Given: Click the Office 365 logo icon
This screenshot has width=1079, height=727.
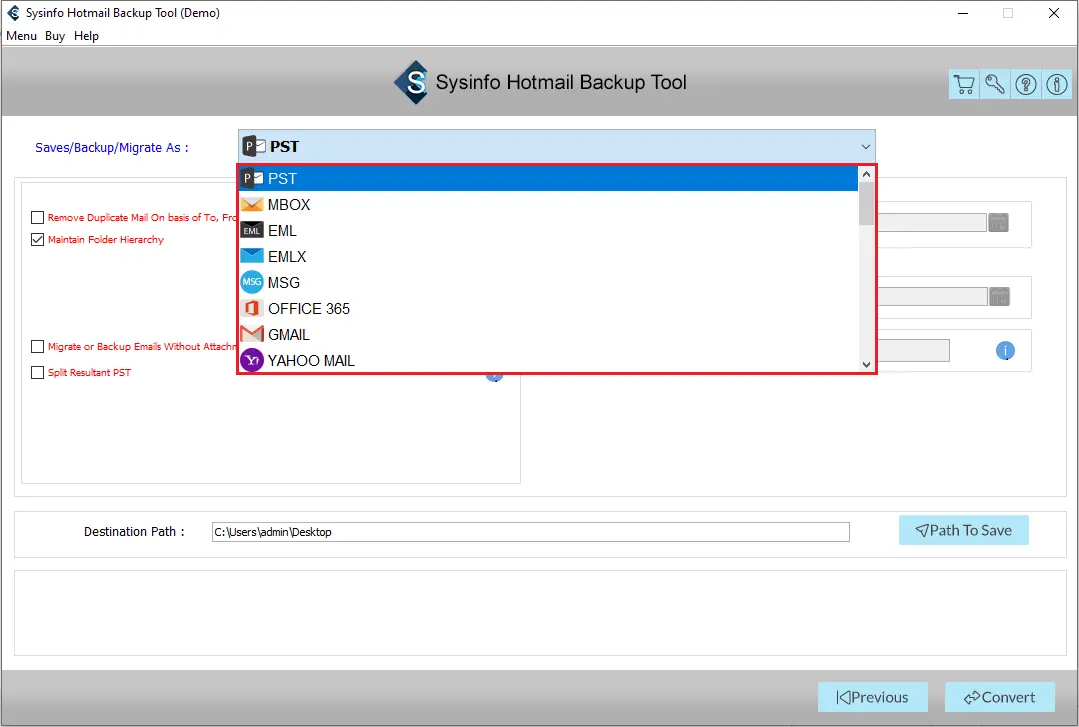Looking at the screenshot, I should pos(252,308).
